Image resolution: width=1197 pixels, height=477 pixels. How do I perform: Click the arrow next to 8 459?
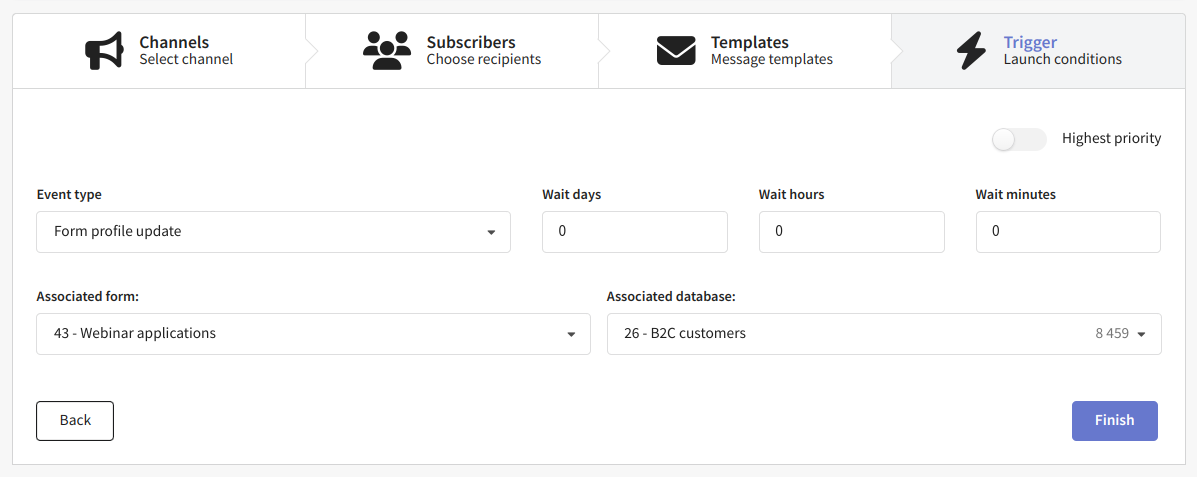click(x=1142, y=334)
